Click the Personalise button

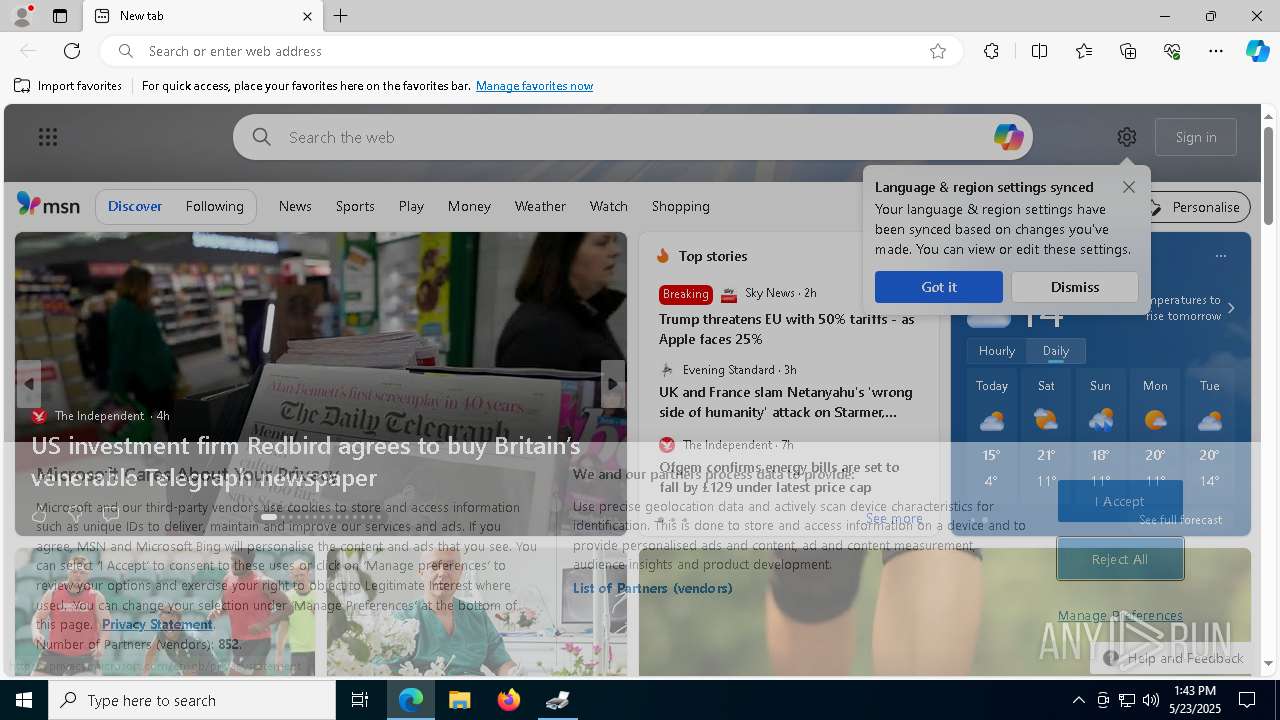click(1195, 207)
